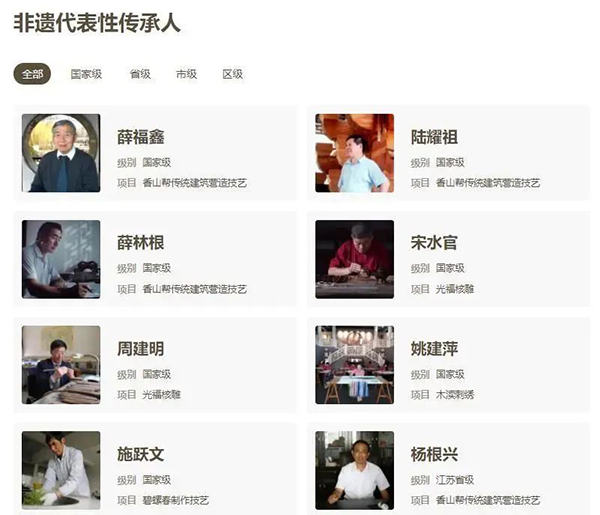600x515 pixels.
Task: Open 陆耀祖 portrait photo
Action: [x=355, y=153]
